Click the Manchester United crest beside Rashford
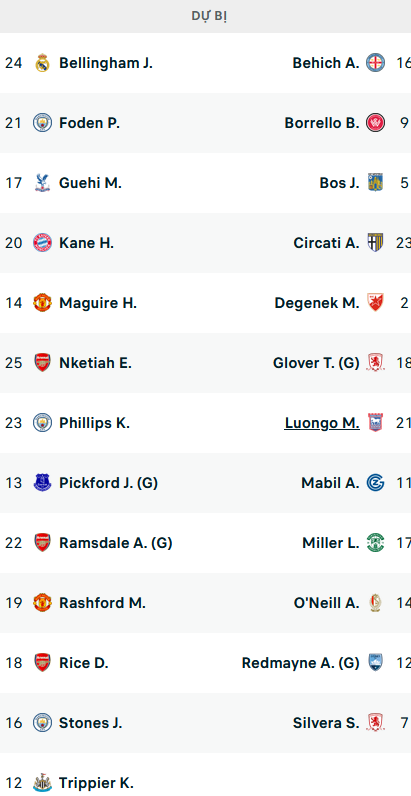The width and height of the screenshot is (411, 796). 42,603
